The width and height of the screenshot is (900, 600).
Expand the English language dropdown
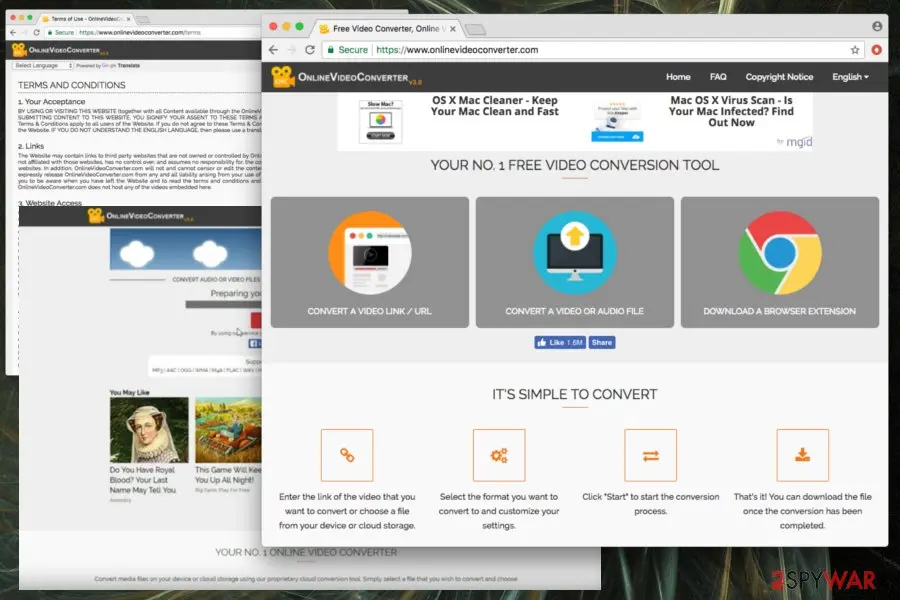(x=850, y=77)
